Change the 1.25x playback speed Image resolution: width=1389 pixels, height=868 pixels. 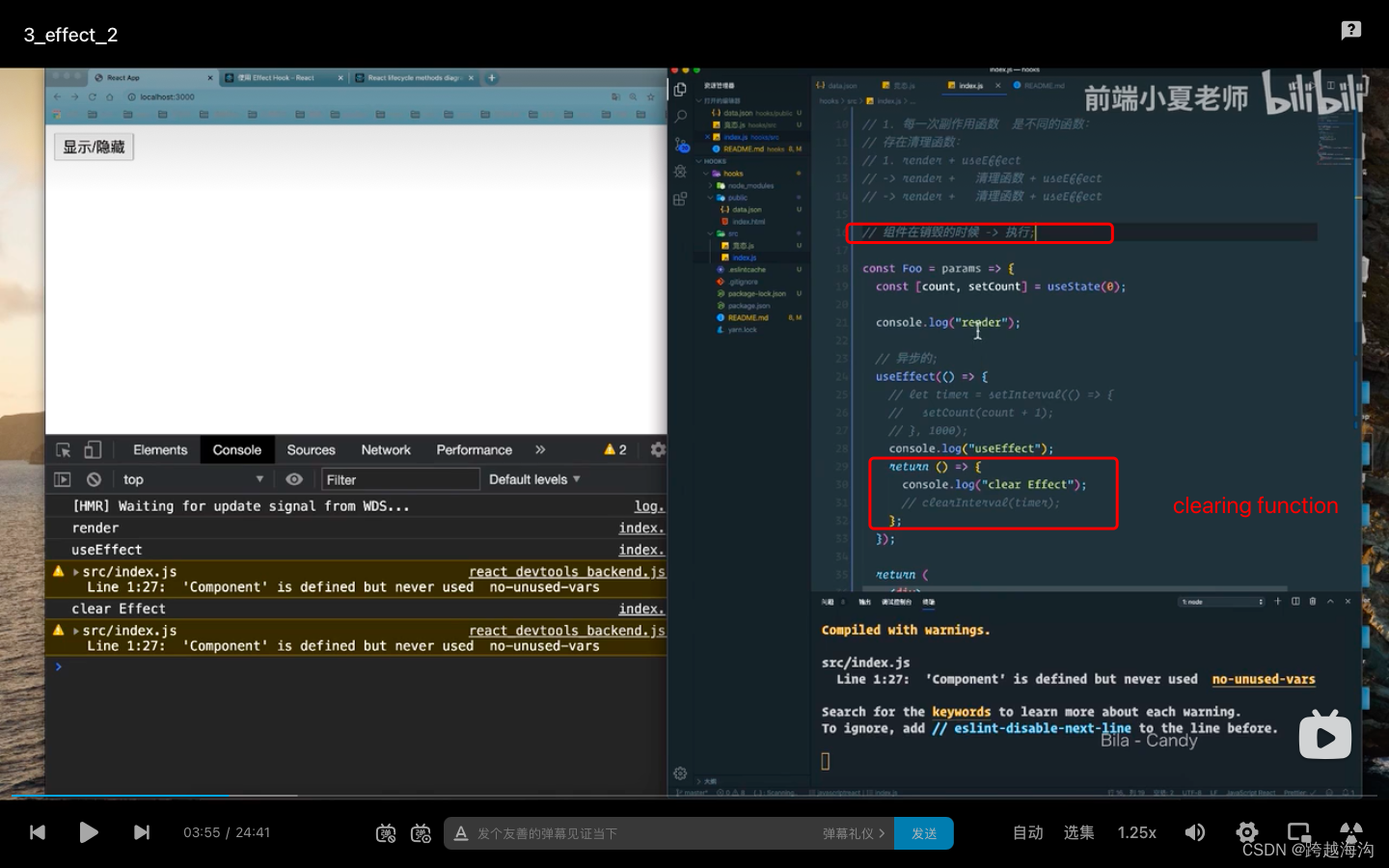pos(1137,832)
